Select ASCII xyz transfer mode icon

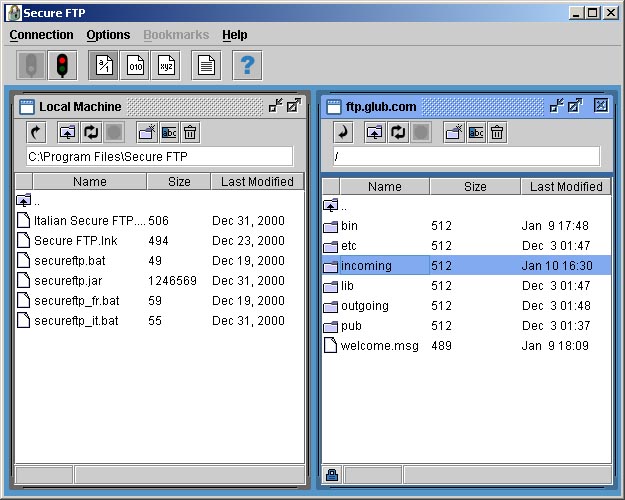click(x=166, y=65)
